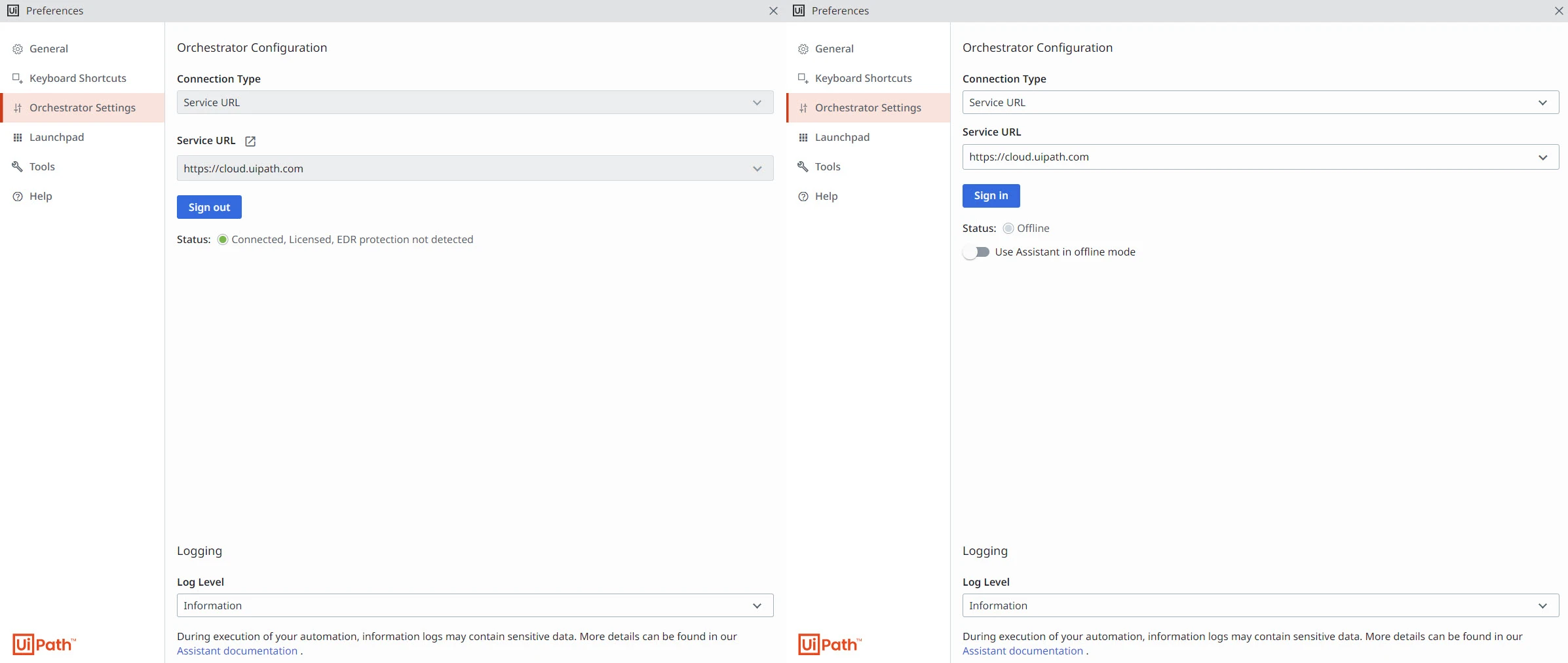Click the 'Connection Type' label in the right window
The height and width of the screenshot is (663, 1568).
pos(1004,79)
